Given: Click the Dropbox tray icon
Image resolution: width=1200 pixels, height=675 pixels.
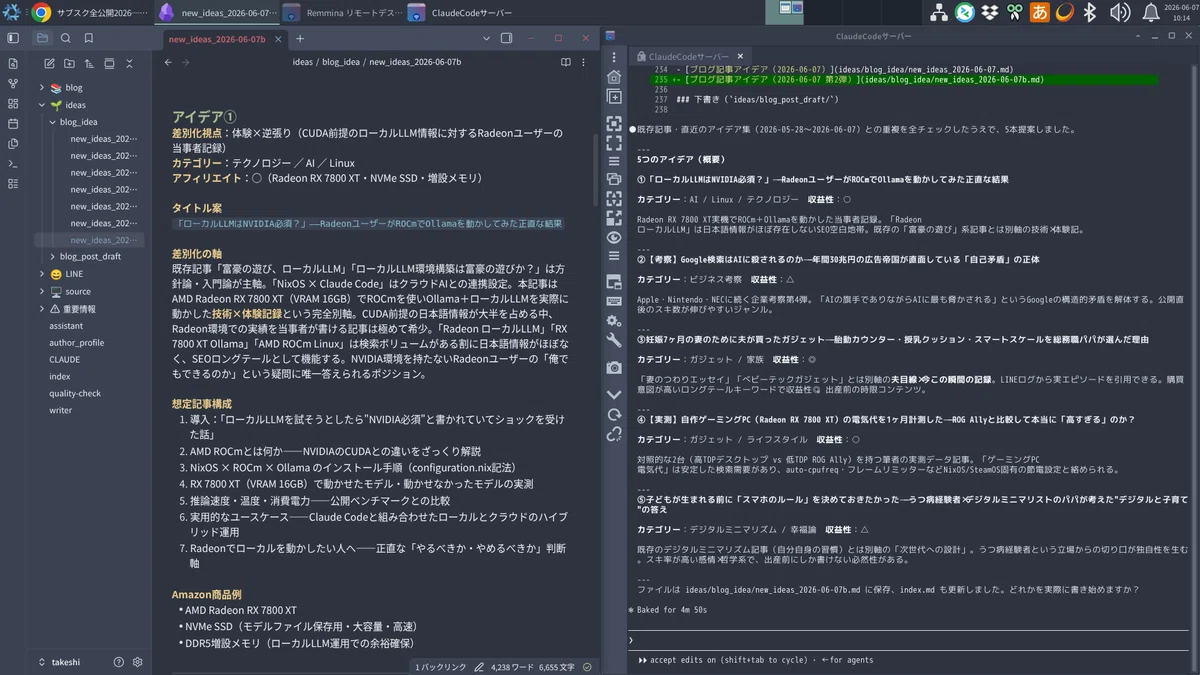Looking at the screenshot, I should click(x=990, y=12).
